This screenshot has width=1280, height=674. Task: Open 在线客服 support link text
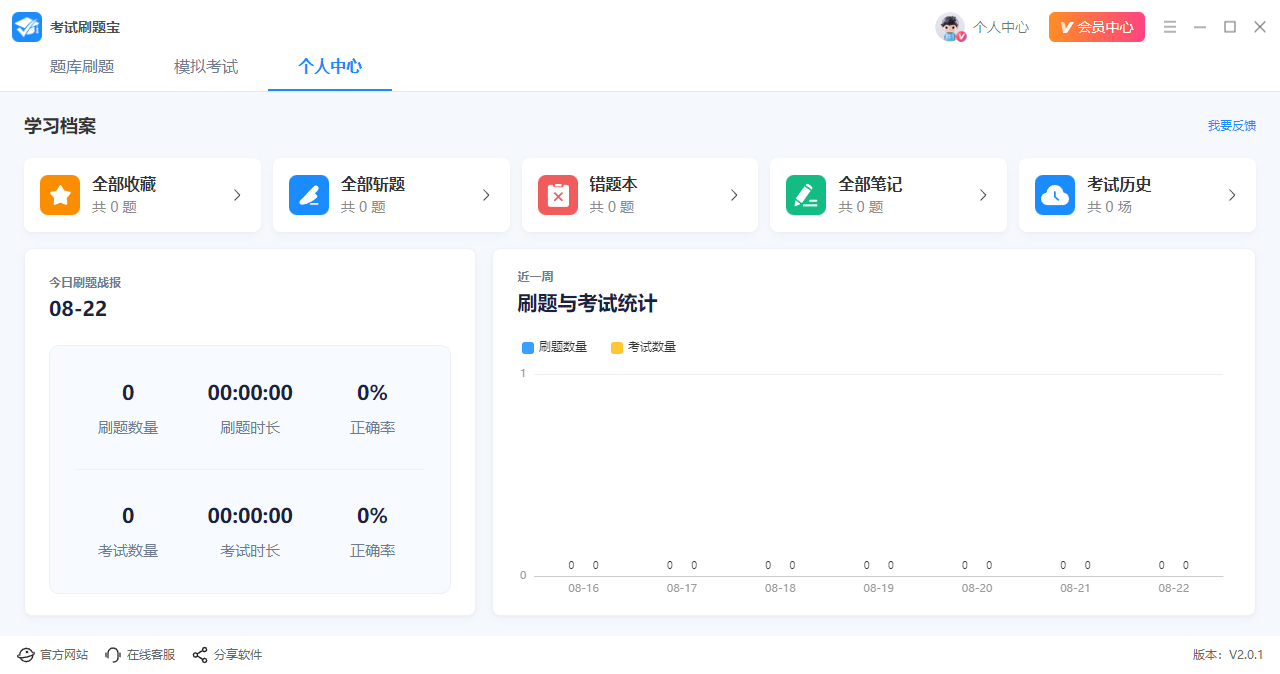point(151,655)
